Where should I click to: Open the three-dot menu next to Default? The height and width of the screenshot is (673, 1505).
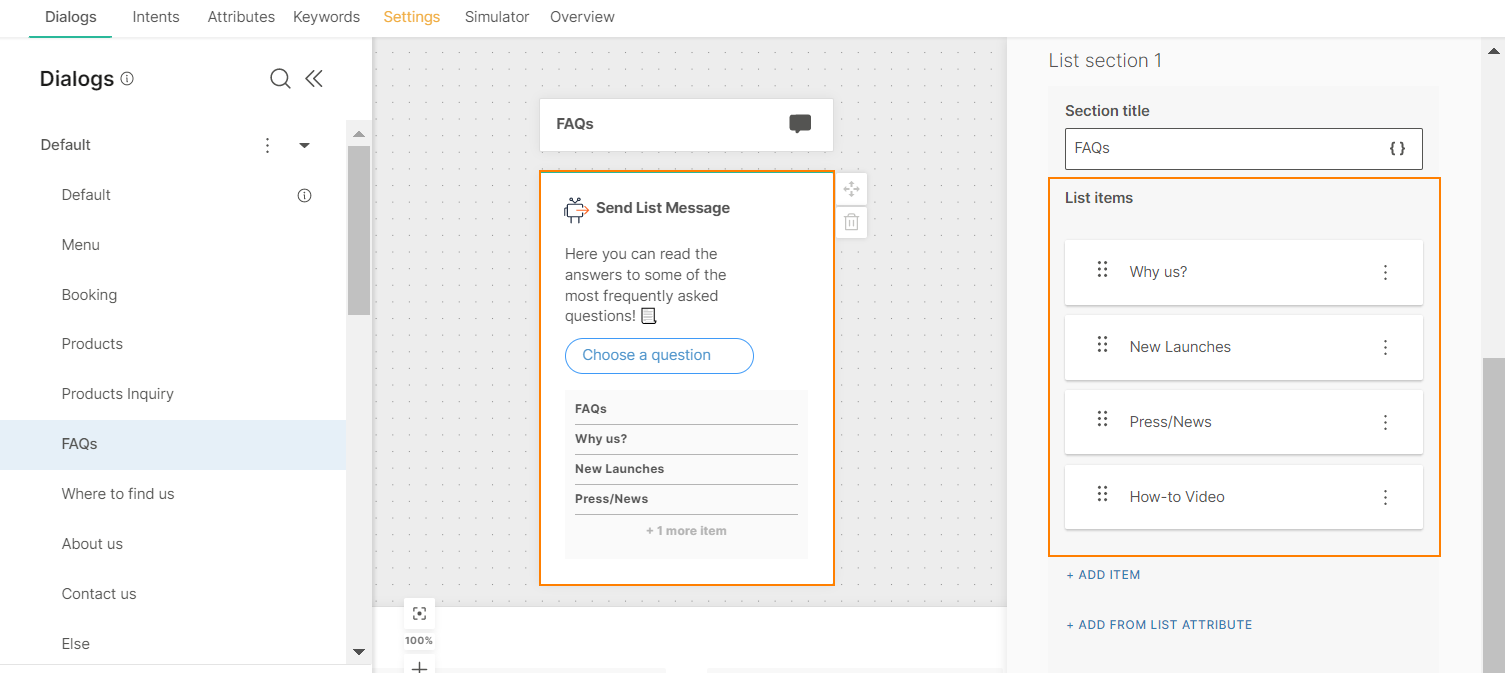point(267,145)
